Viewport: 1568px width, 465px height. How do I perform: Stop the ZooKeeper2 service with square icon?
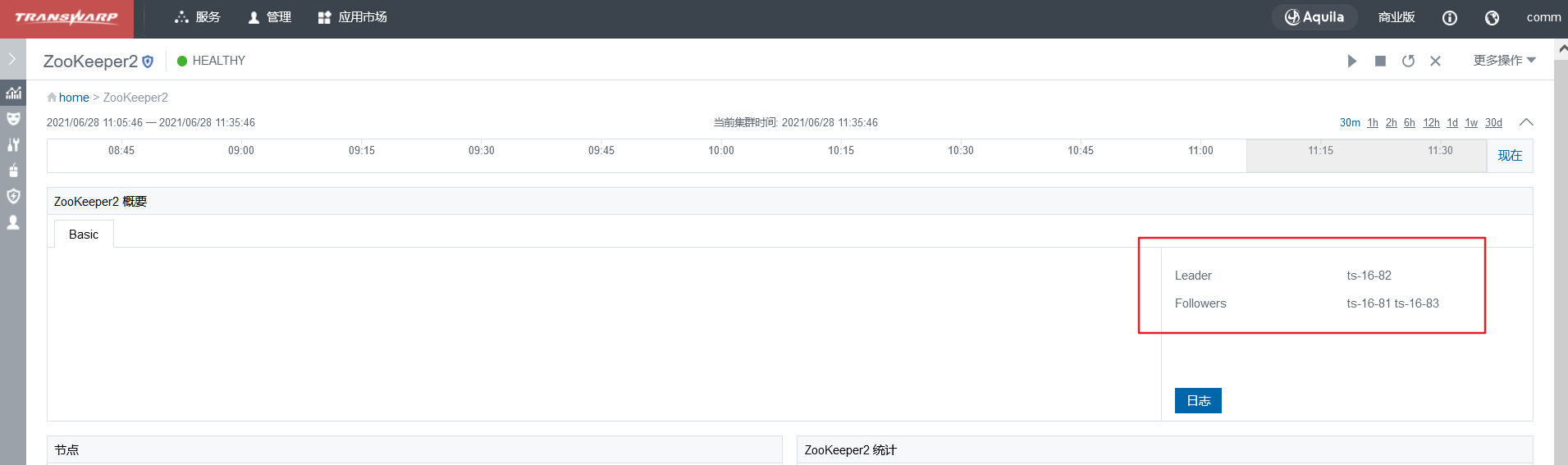point(1380,62)
